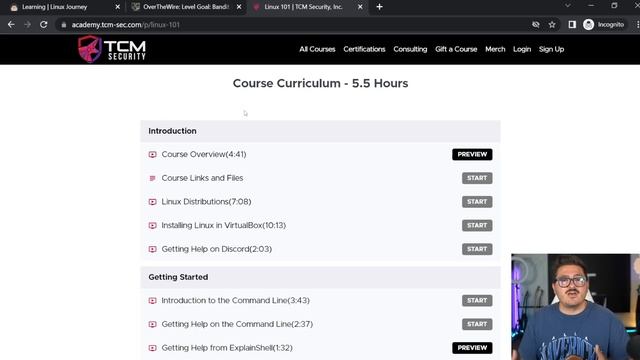
Task: Open the Merch nav link
Action: (495, 49)
